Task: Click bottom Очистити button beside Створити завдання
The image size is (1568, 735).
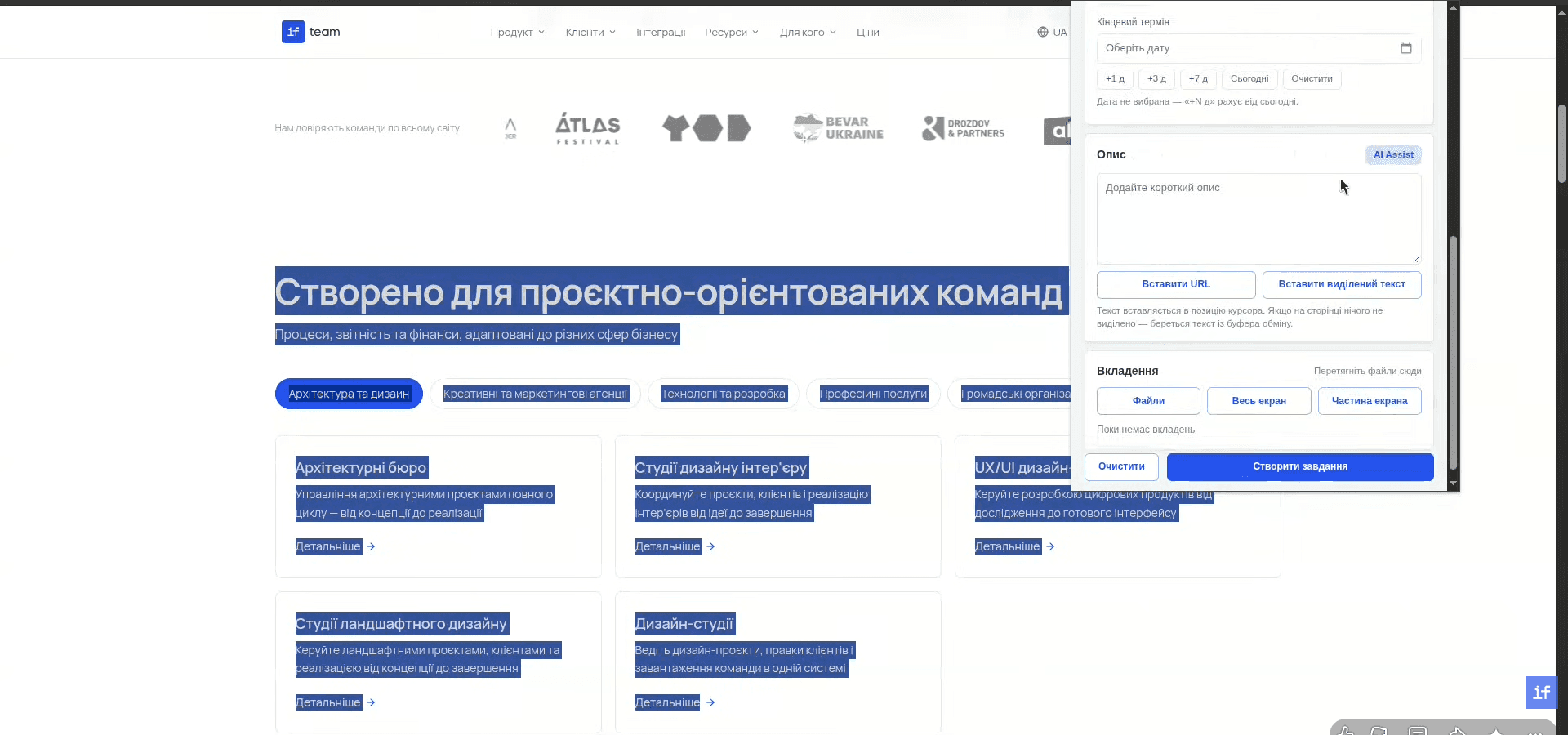Action: click(1121, 466)
